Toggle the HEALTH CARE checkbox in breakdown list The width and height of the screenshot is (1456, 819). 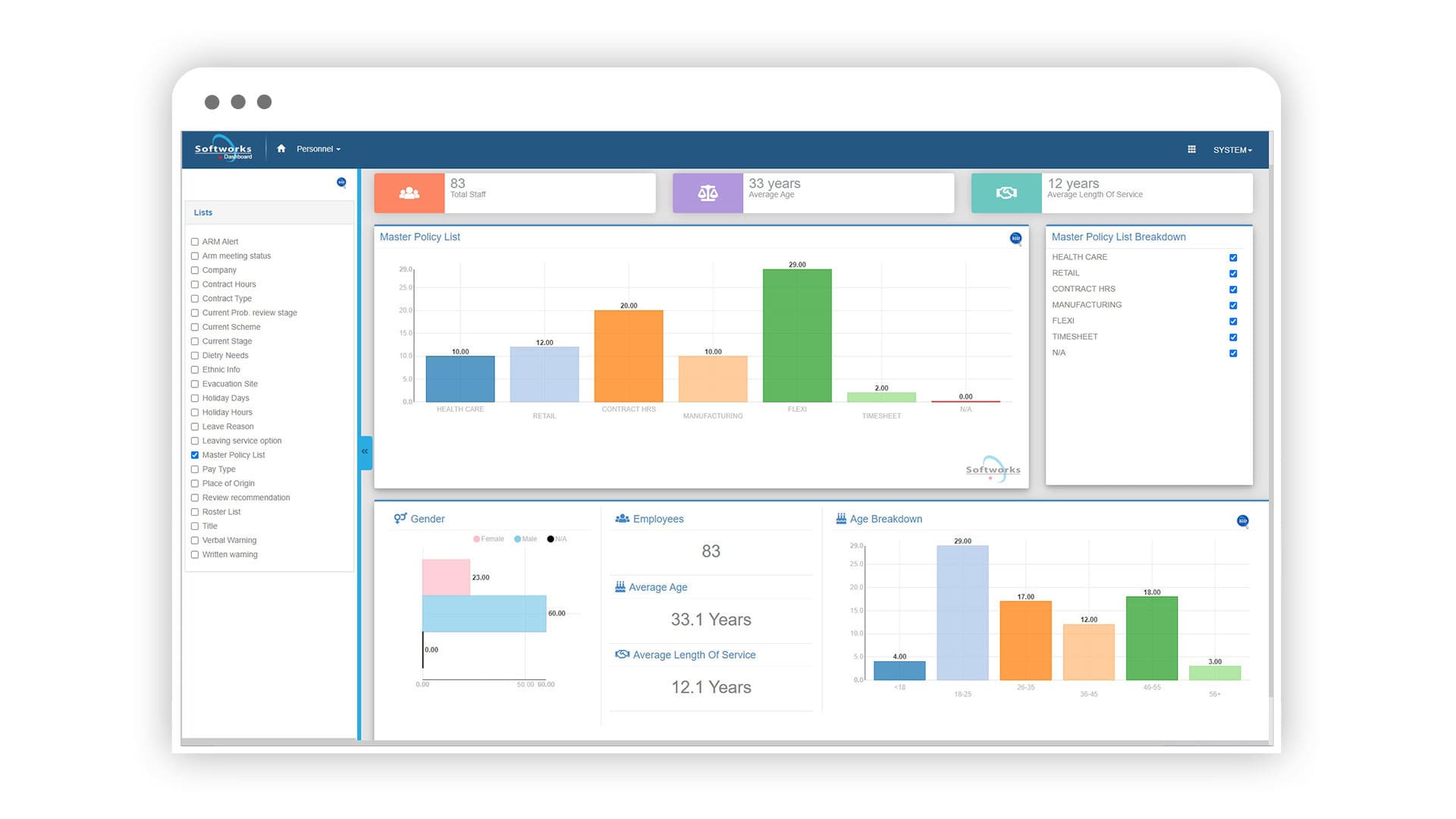[x=1232, y=257]
